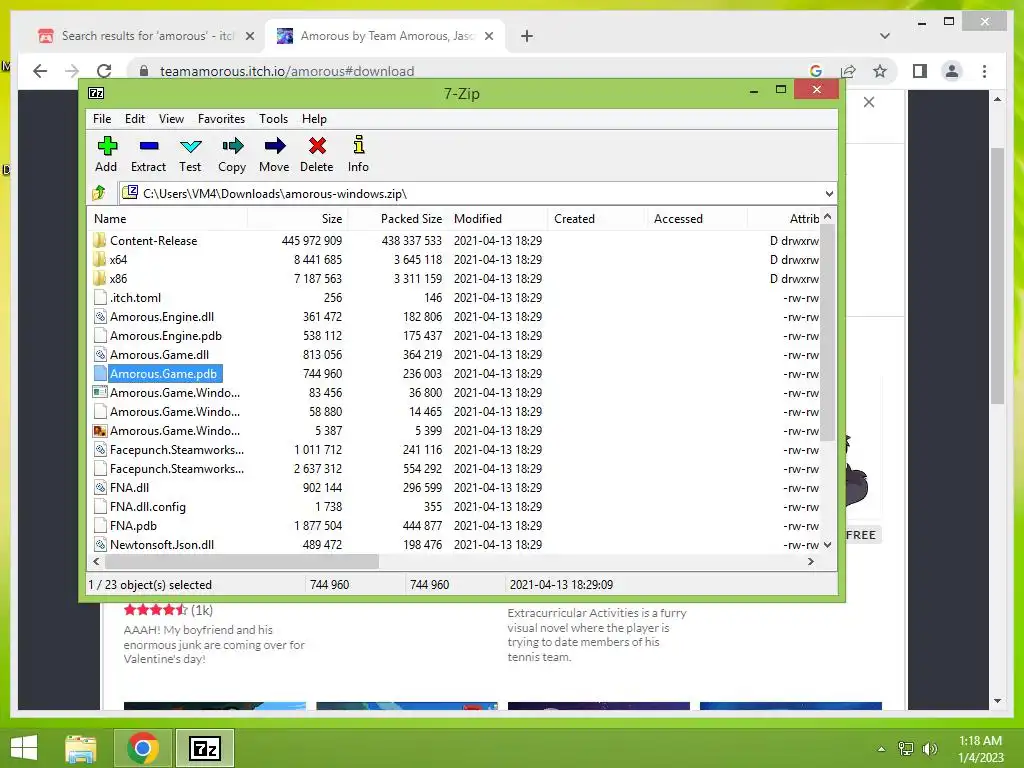Image resolution: width=1024 pixels, height=768 pixels.
Task: Select the Amorous.Game.dll file
Action: (159, 355)
